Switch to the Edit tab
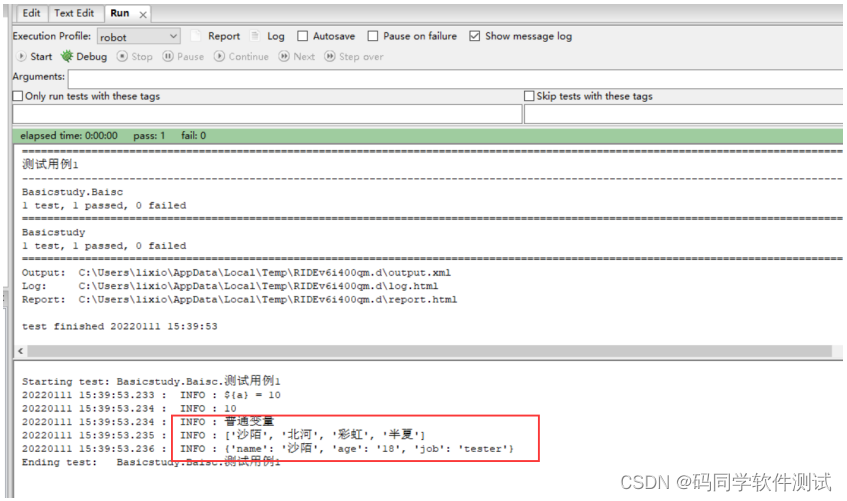847x501 pixels. (x=31, y=13)
